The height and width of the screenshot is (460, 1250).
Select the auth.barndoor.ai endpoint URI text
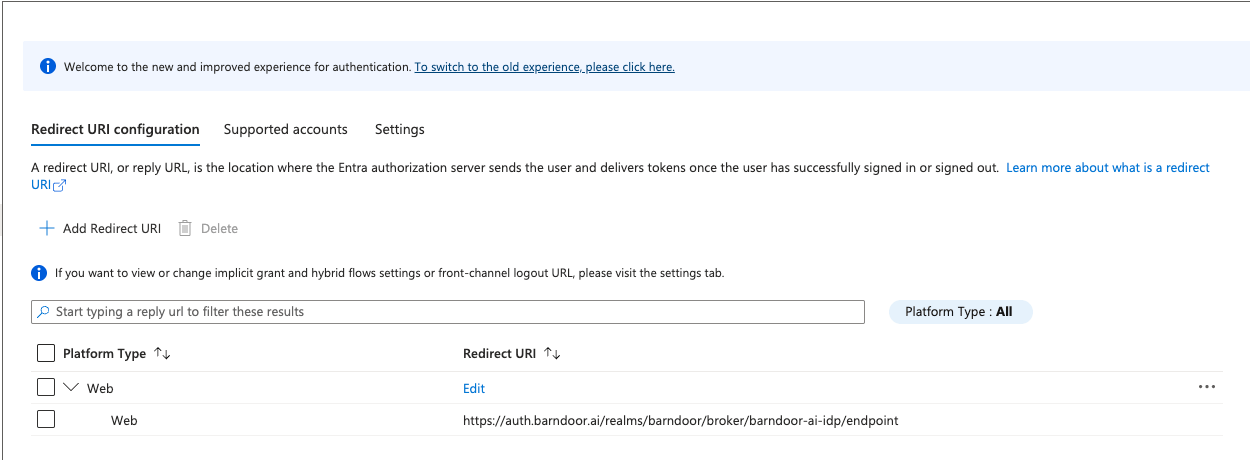pyautogui.click(x=681, y=421)
